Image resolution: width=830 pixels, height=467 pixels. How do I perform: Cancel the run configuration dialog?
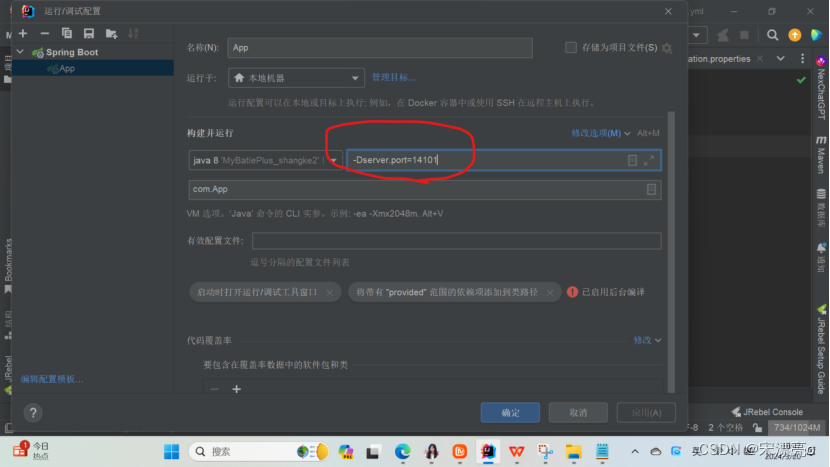(x=578, y=412)
